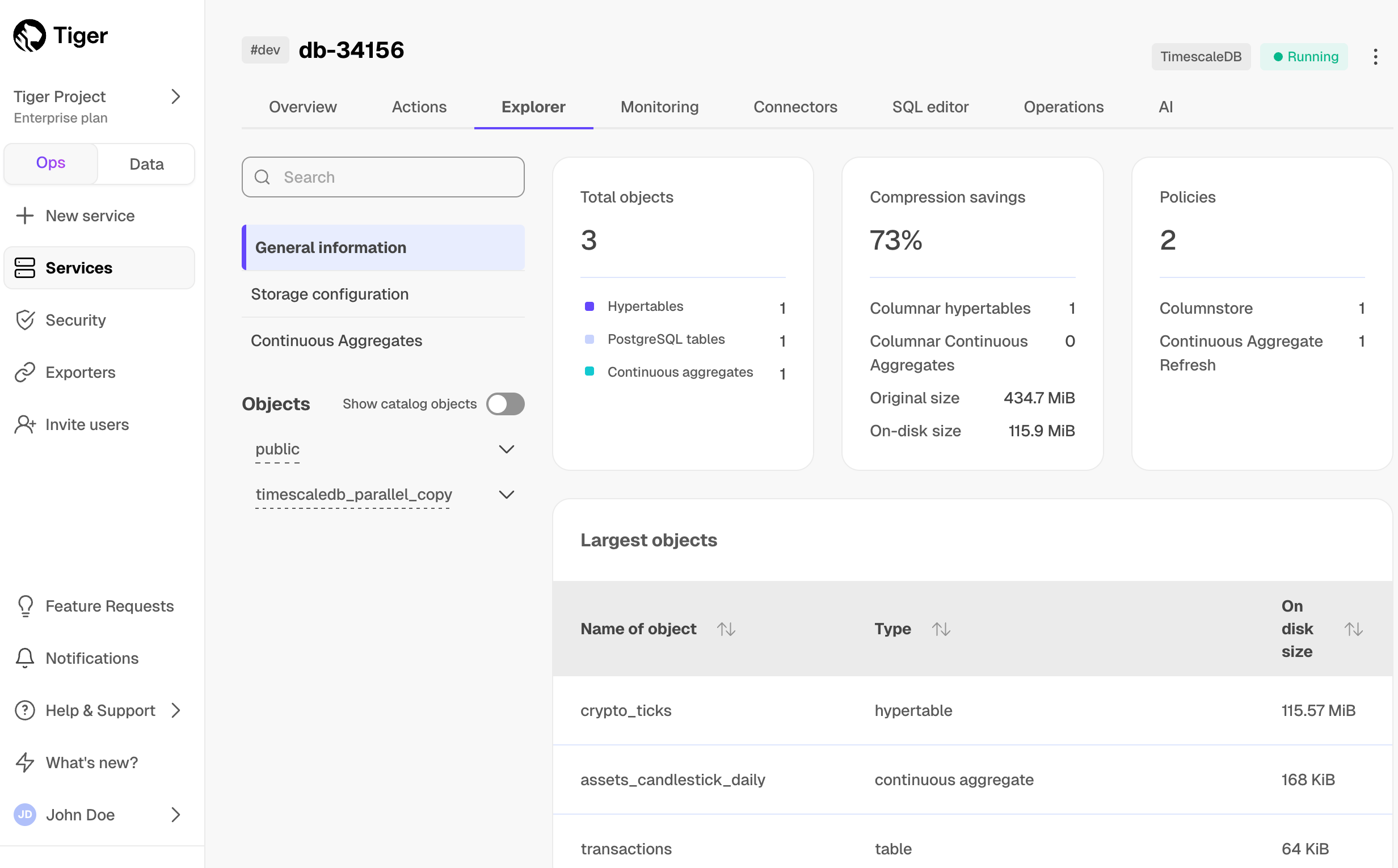Click the What's new lightning icon

click(x=25, y=763)
